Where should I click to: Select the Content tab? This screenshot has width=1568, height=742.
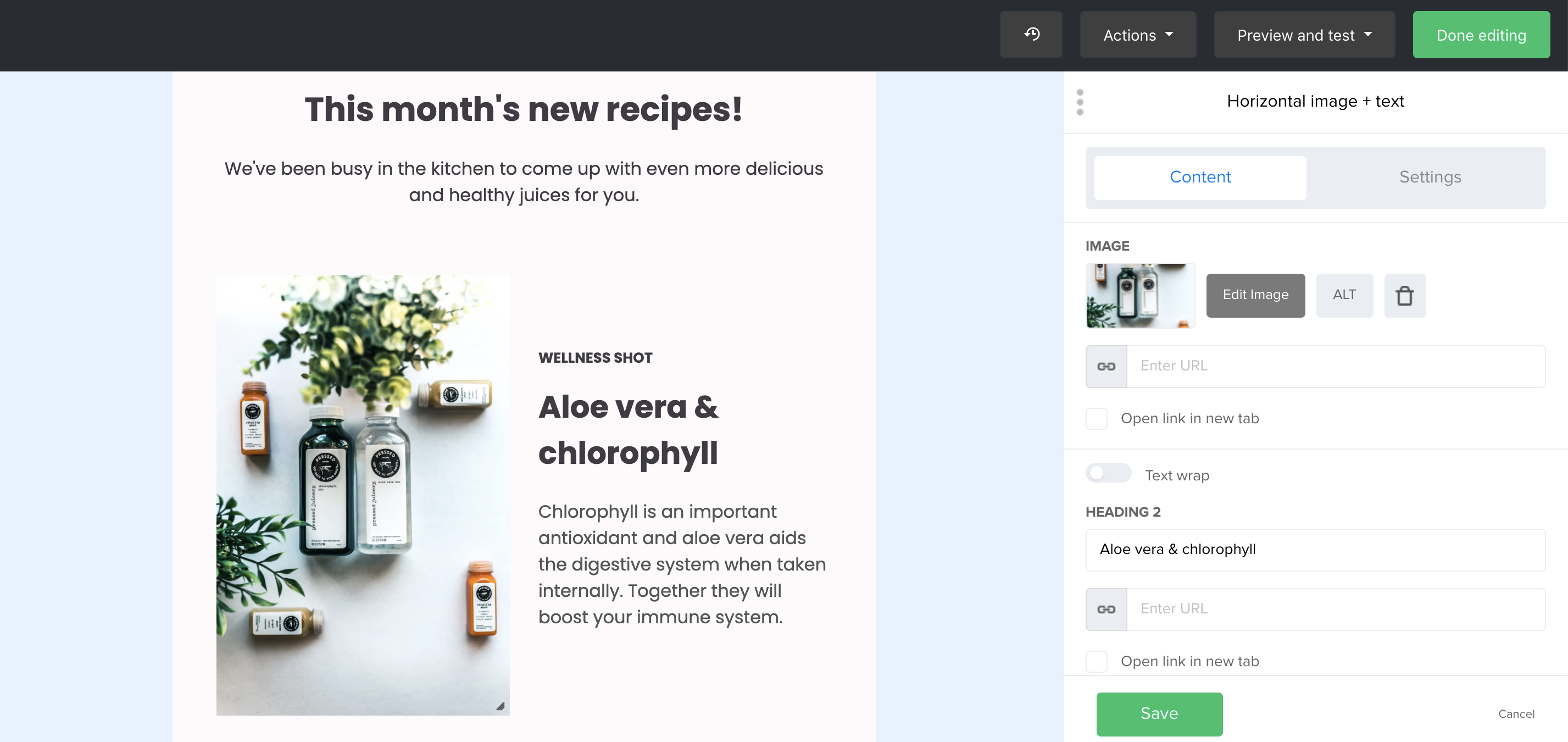(1200, 177)
